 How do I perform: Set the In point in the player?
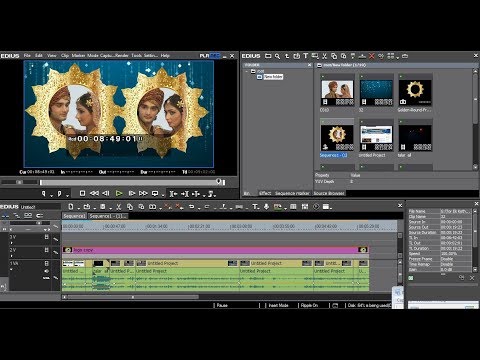43,193
